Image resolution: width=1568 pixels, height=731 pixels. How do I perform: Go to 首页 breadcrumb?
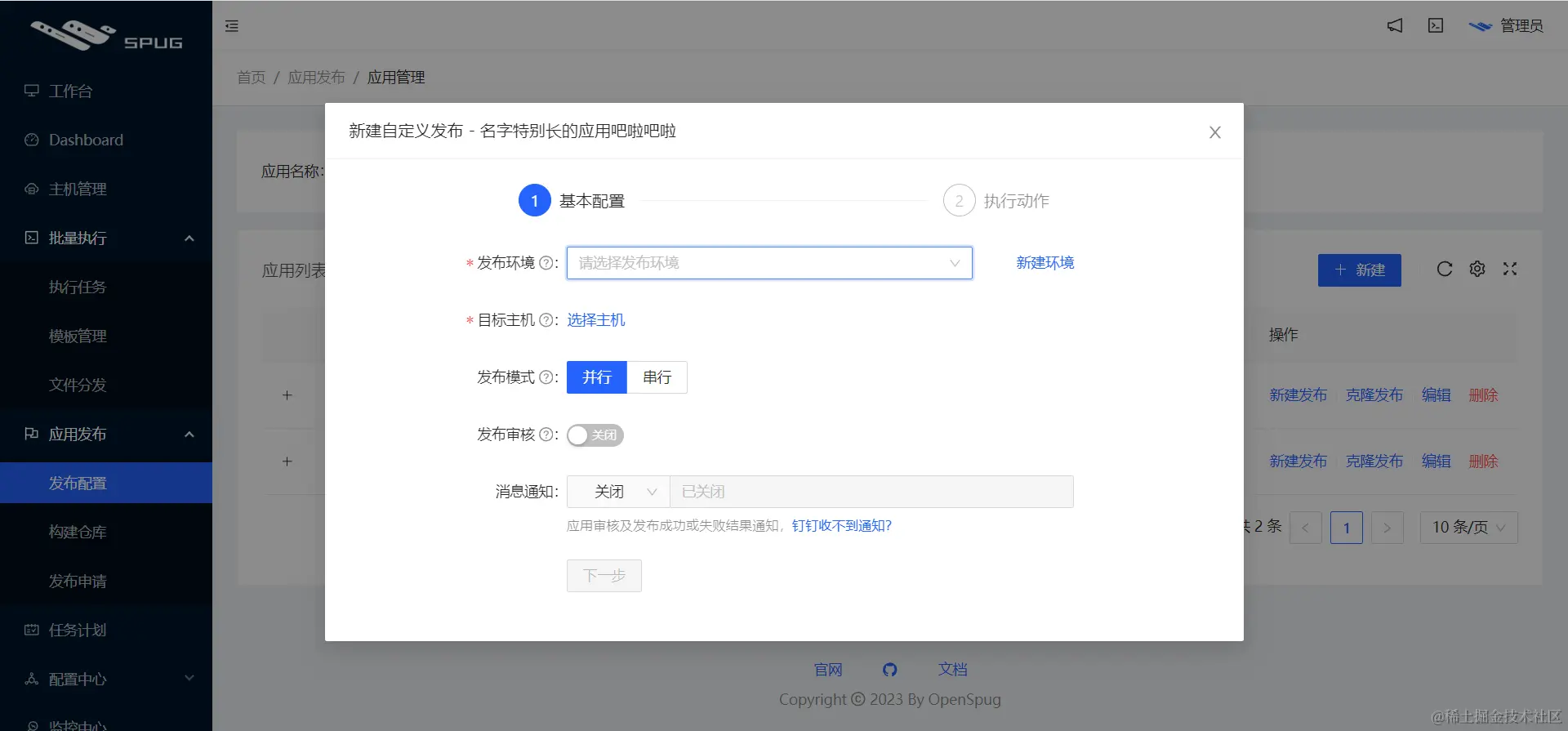pyautogui.click(x=252, y=78)
